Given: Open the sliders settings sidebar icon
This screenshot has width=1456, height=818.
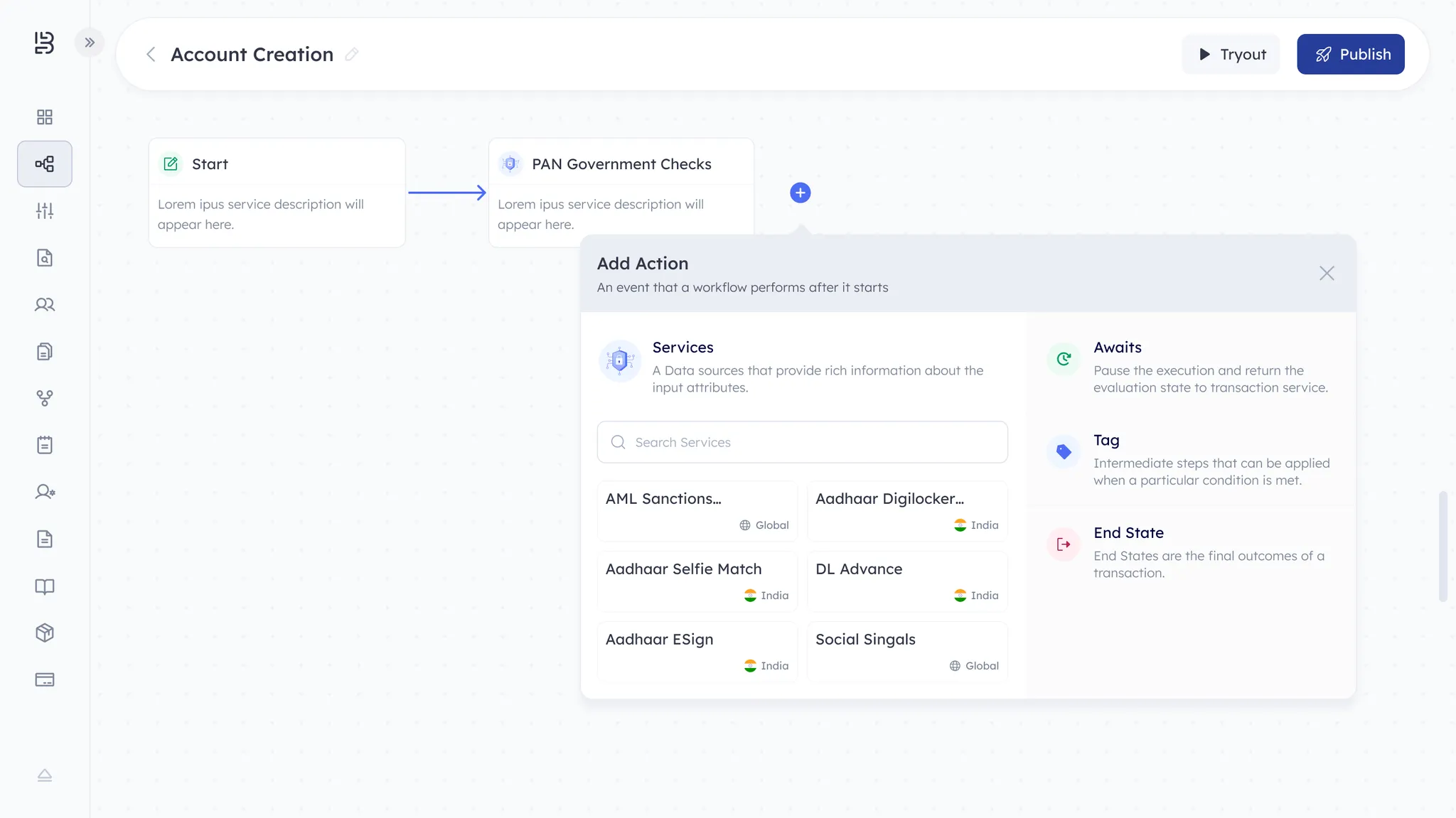Looking at the screenshot, I should coord(45,211).
